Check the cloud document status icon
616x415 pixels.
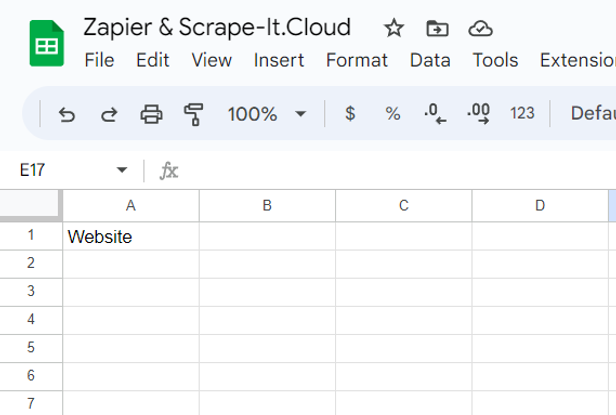click(x=481, y=27)
